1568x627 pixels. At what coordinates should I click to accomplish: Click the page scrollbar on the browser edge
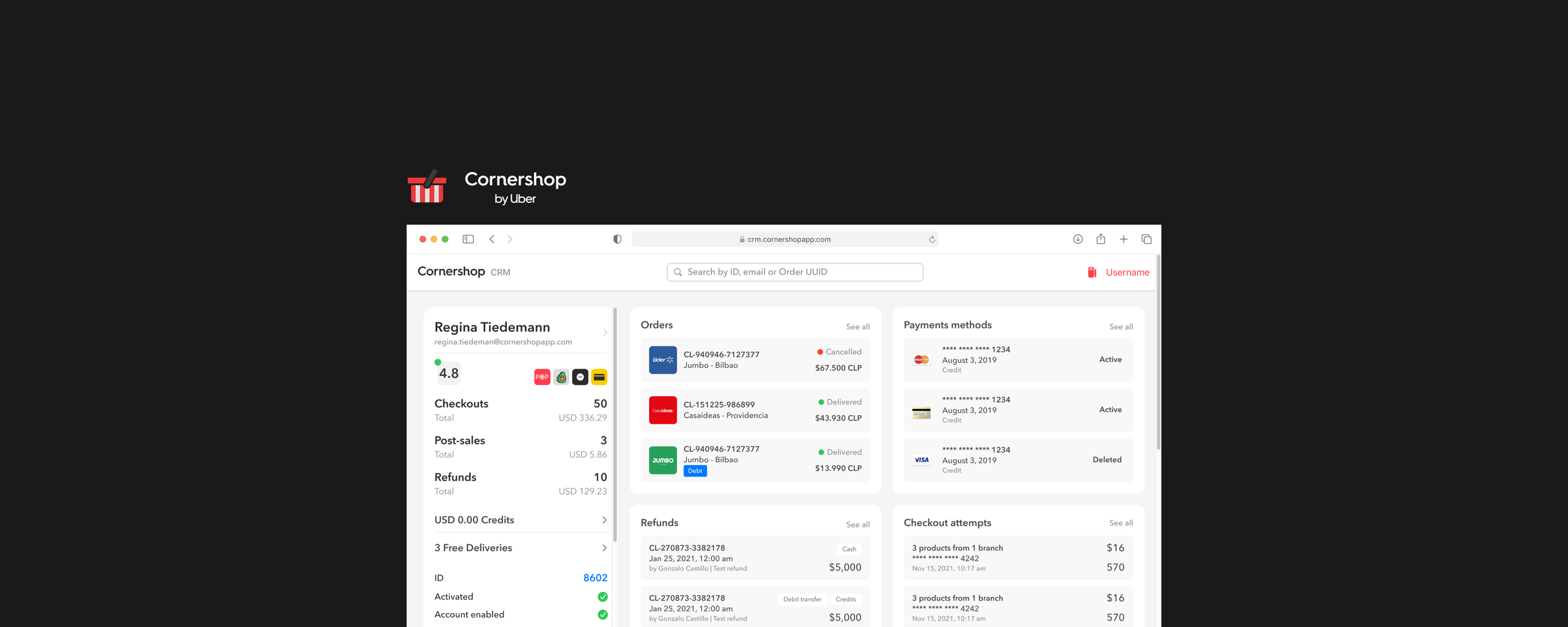pos(1158,352)
